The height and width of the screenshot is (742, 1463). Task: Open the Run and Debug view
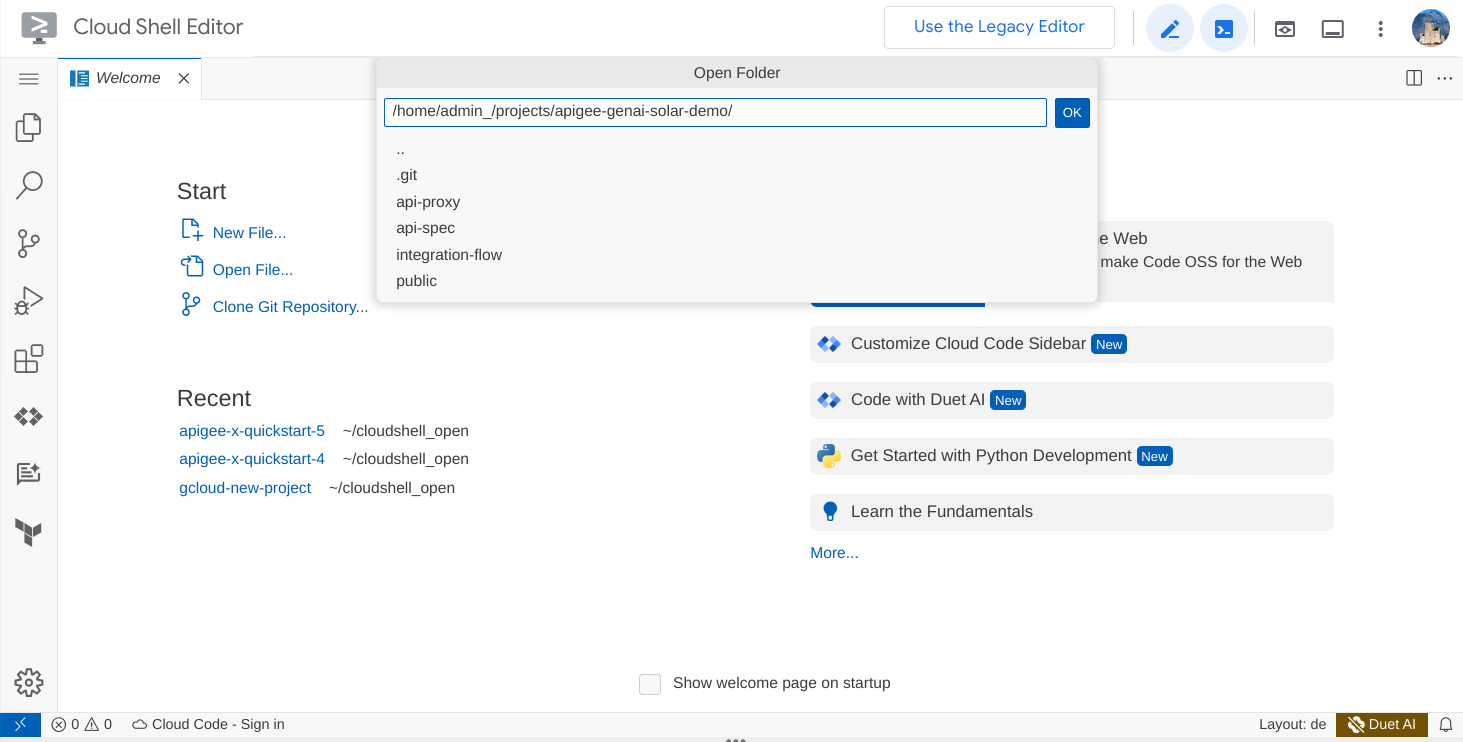click(29, 301)
